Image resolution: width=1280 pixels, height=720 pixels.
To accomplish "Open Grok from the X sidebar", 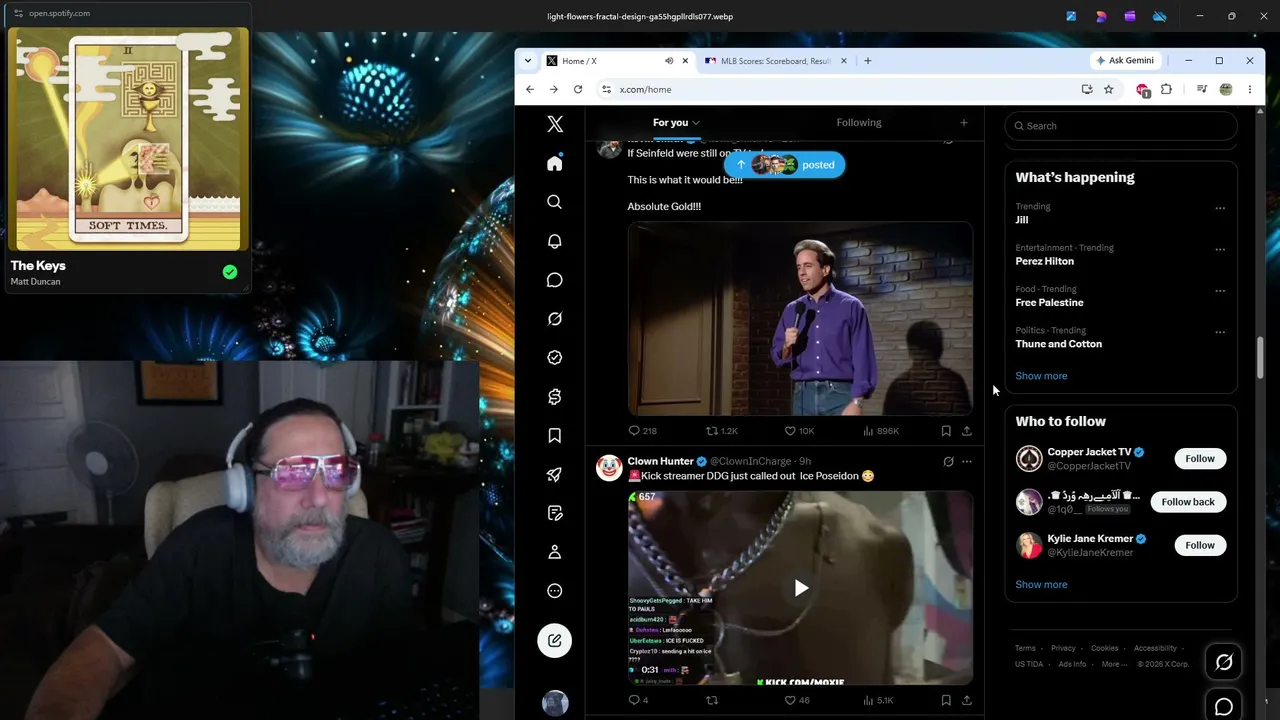I will point(555,319).
